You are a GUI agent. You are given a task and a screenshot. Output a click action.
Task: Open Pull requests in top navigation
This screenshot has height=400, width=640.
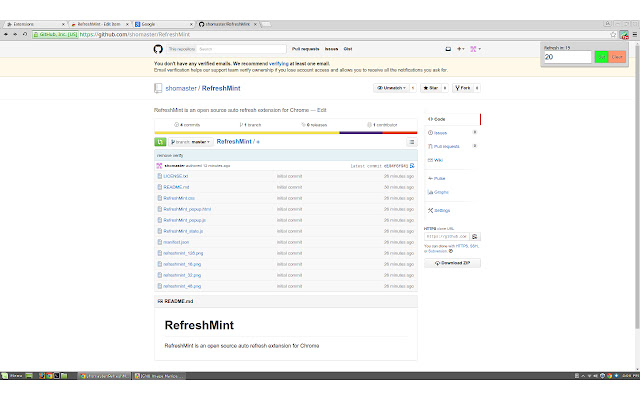click(x=305, y=49)
